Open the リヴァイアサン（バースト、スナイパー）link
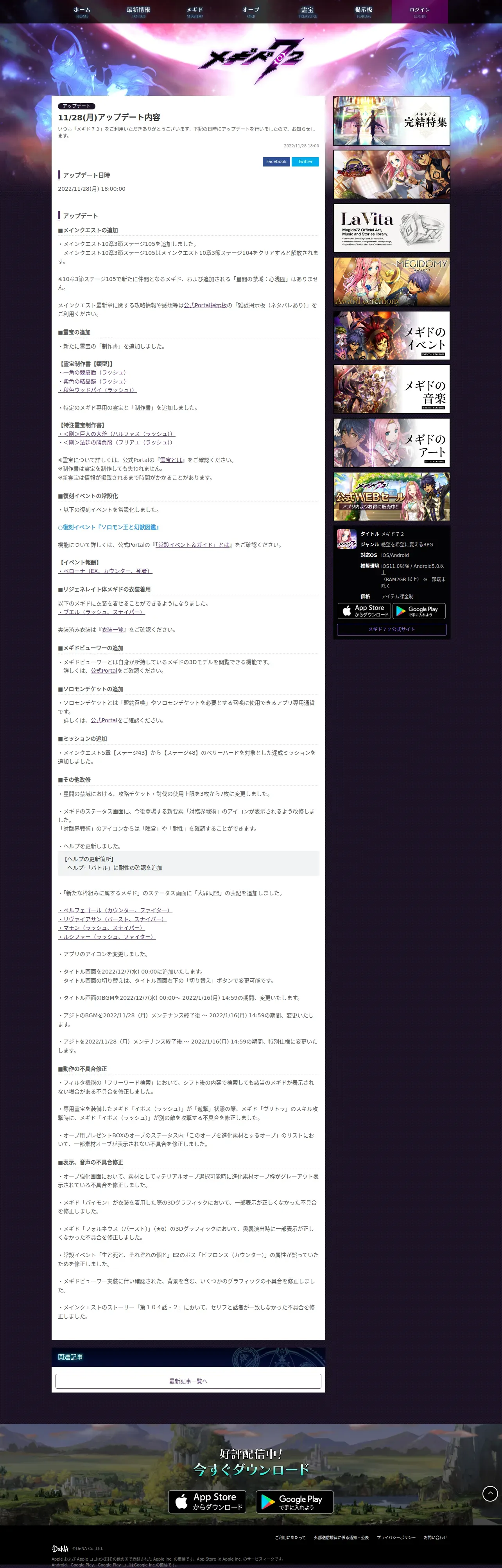 [x=112, y=919]
